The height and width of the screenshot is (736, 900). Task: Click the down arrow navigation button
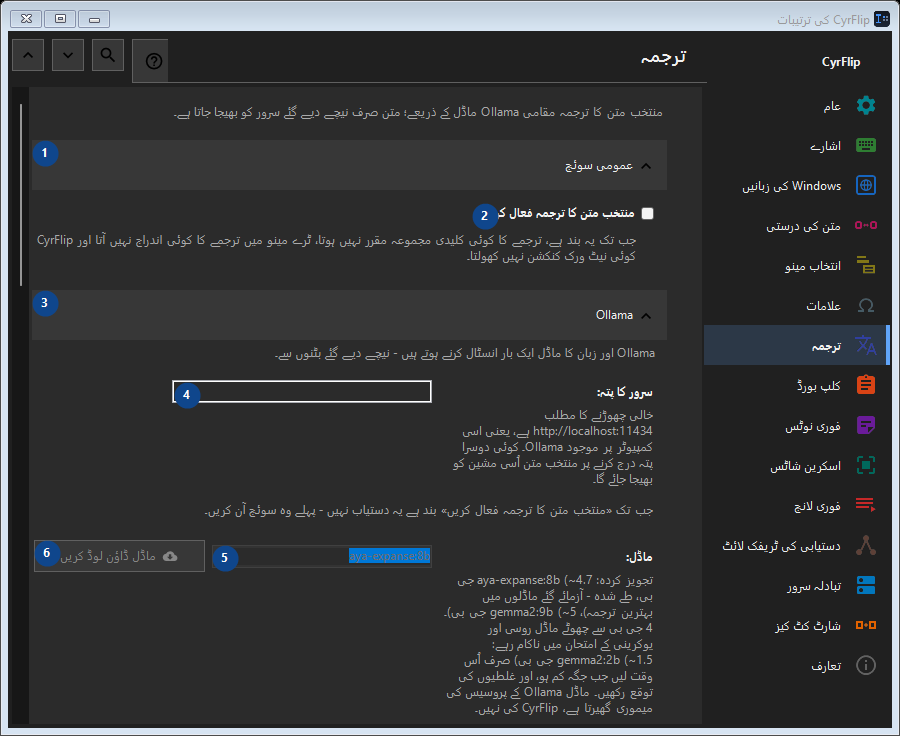(x=68, y=55)
